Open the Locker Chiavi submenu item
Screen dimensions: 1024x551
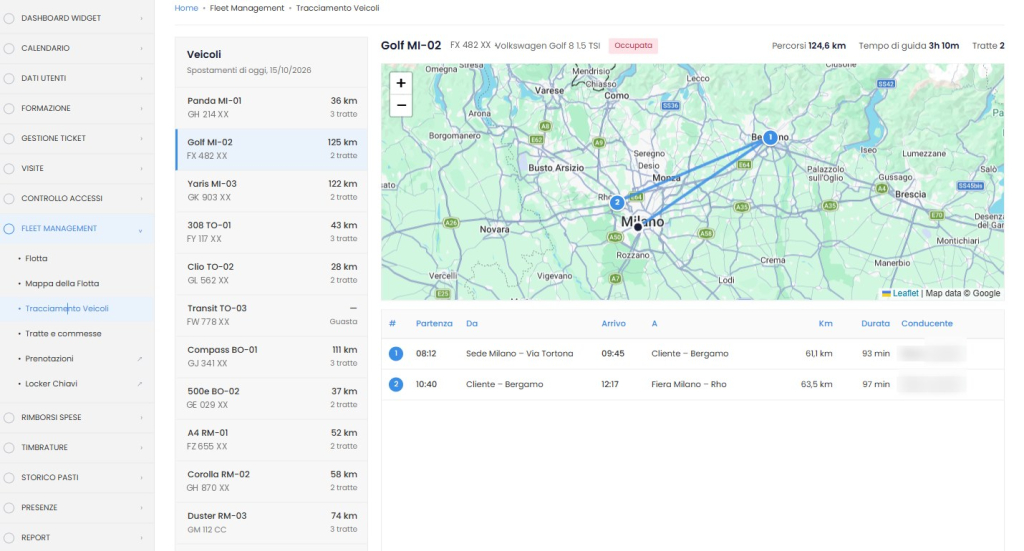tap(51, 384)
